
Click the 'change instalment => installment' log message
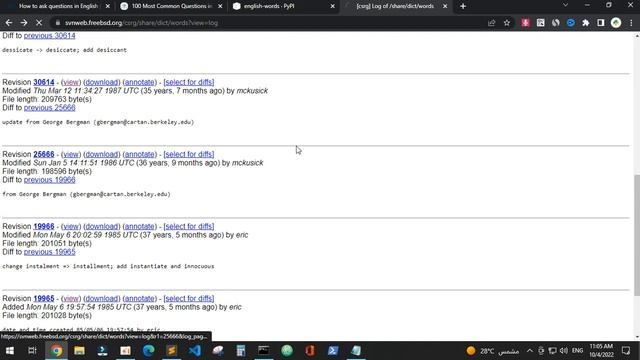coord(108,266)
